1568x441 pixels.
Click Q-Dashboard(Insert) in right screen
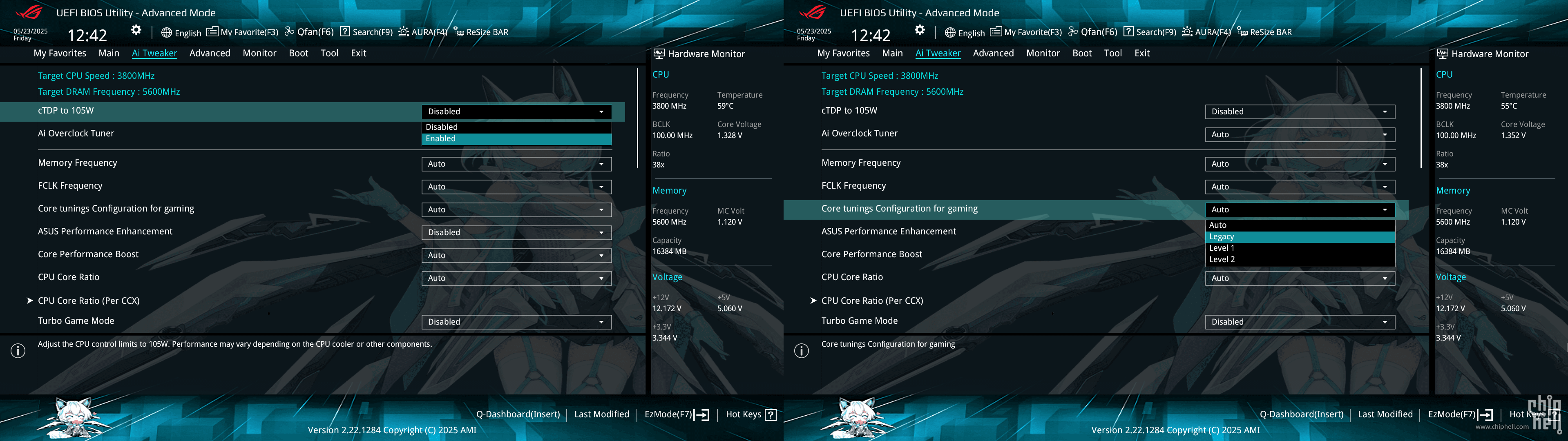pos(1301,414)
